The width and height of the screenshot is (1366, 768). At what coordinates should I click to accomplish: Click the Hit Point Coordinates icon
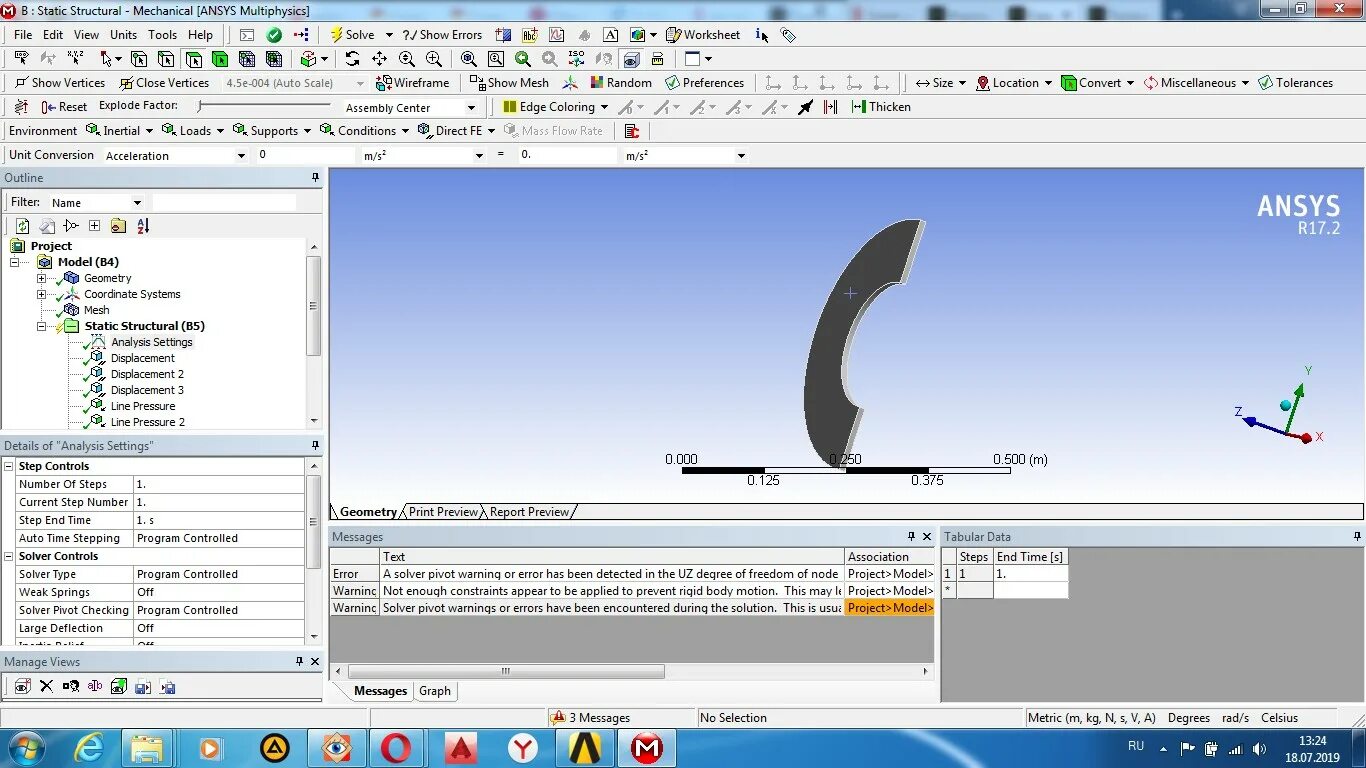pyautogui.click(x=76, y=59)
